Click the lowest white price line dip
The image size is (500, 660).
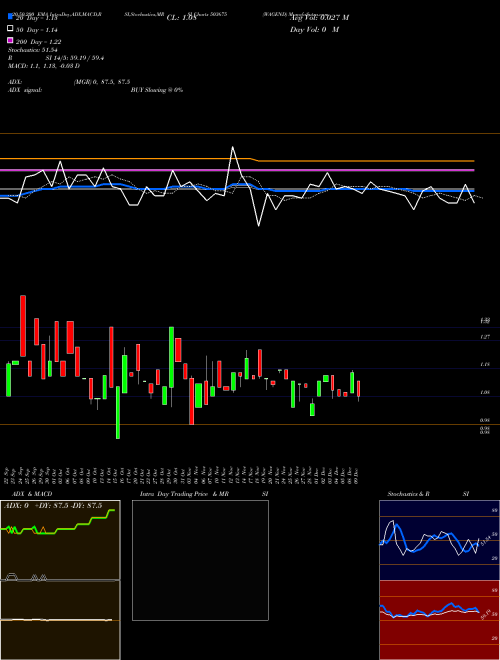coord(258,226)
